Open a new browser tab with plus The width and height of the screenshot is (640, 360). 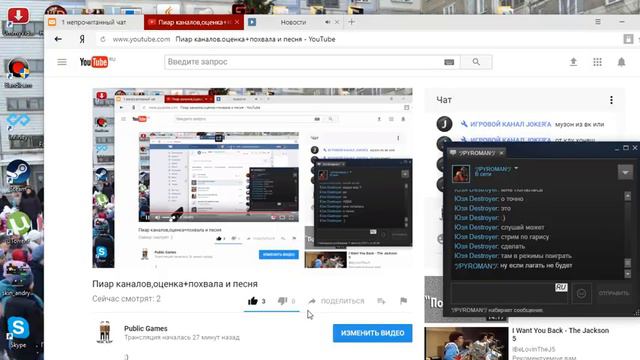click(x=351, y=22)
